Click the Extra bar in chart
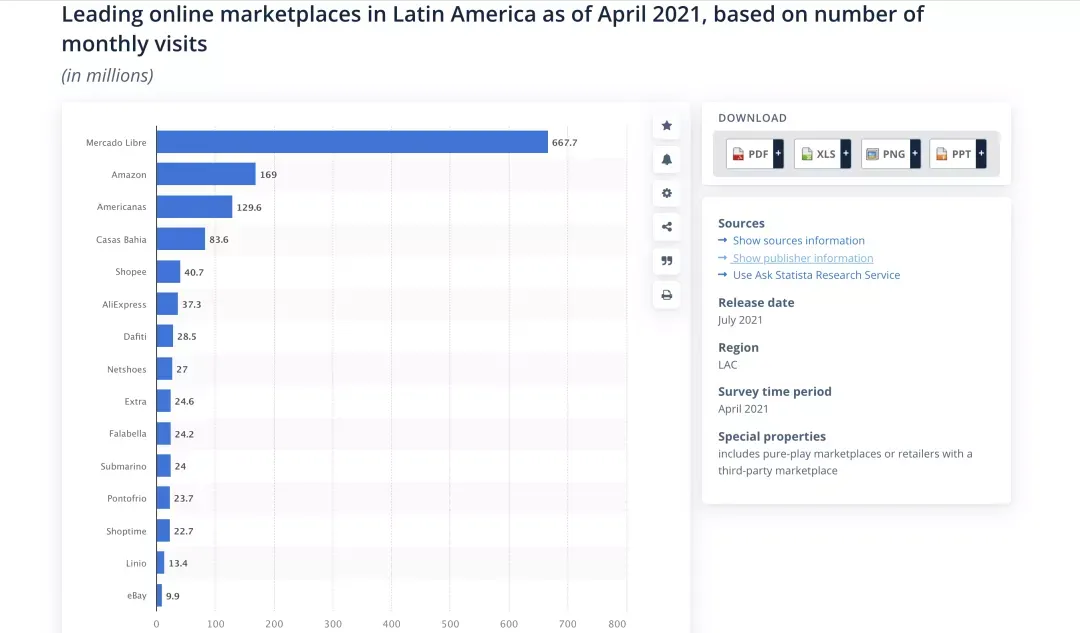 [x=164, y=401]
